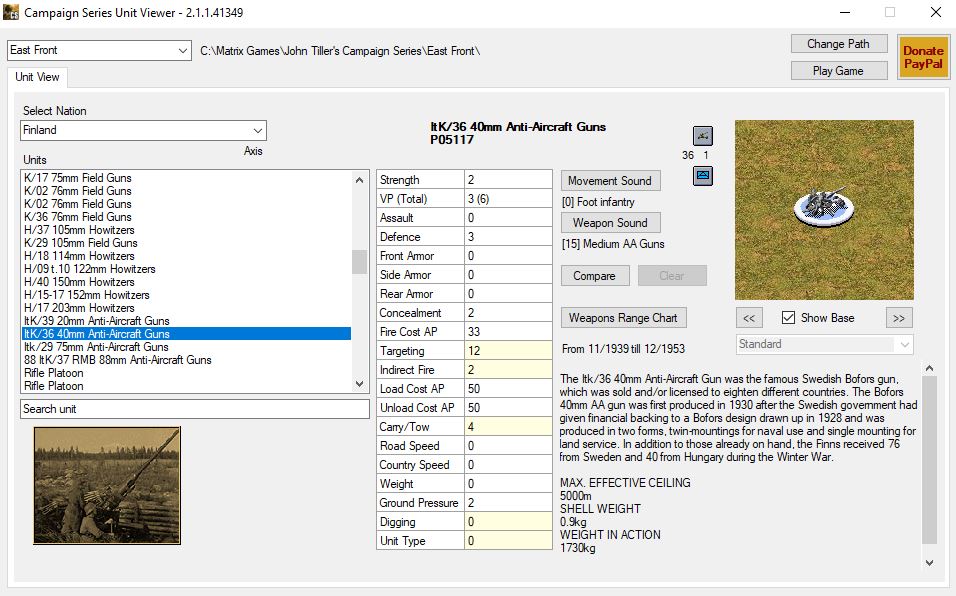Click the P05117 unit ID text
This screenshot has width=956, height=596.
tap(452, 140)
